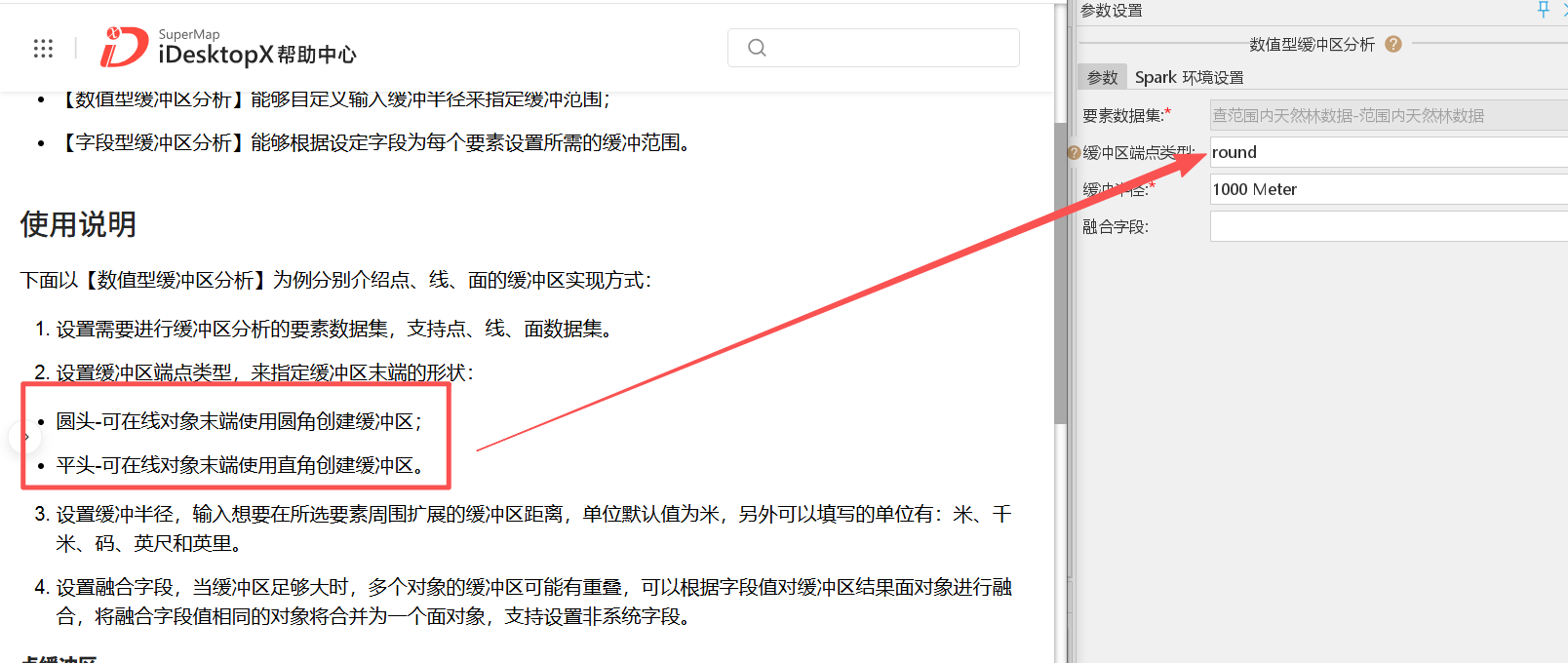
Task: Click the 圆头 bullet item text
Action: pyautogui.click(x=239, y=421)
